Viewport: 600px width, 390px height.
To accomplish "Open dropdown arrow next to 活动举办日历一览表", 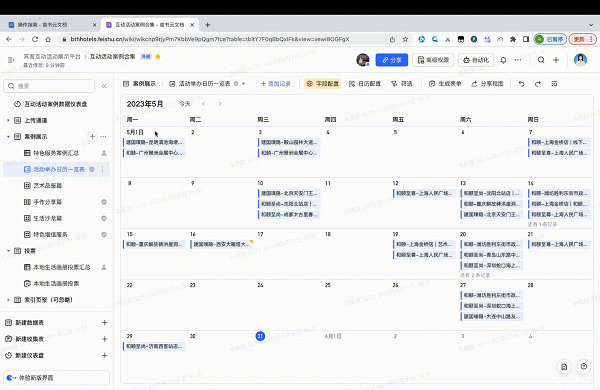I will click(x=243, y=84).
